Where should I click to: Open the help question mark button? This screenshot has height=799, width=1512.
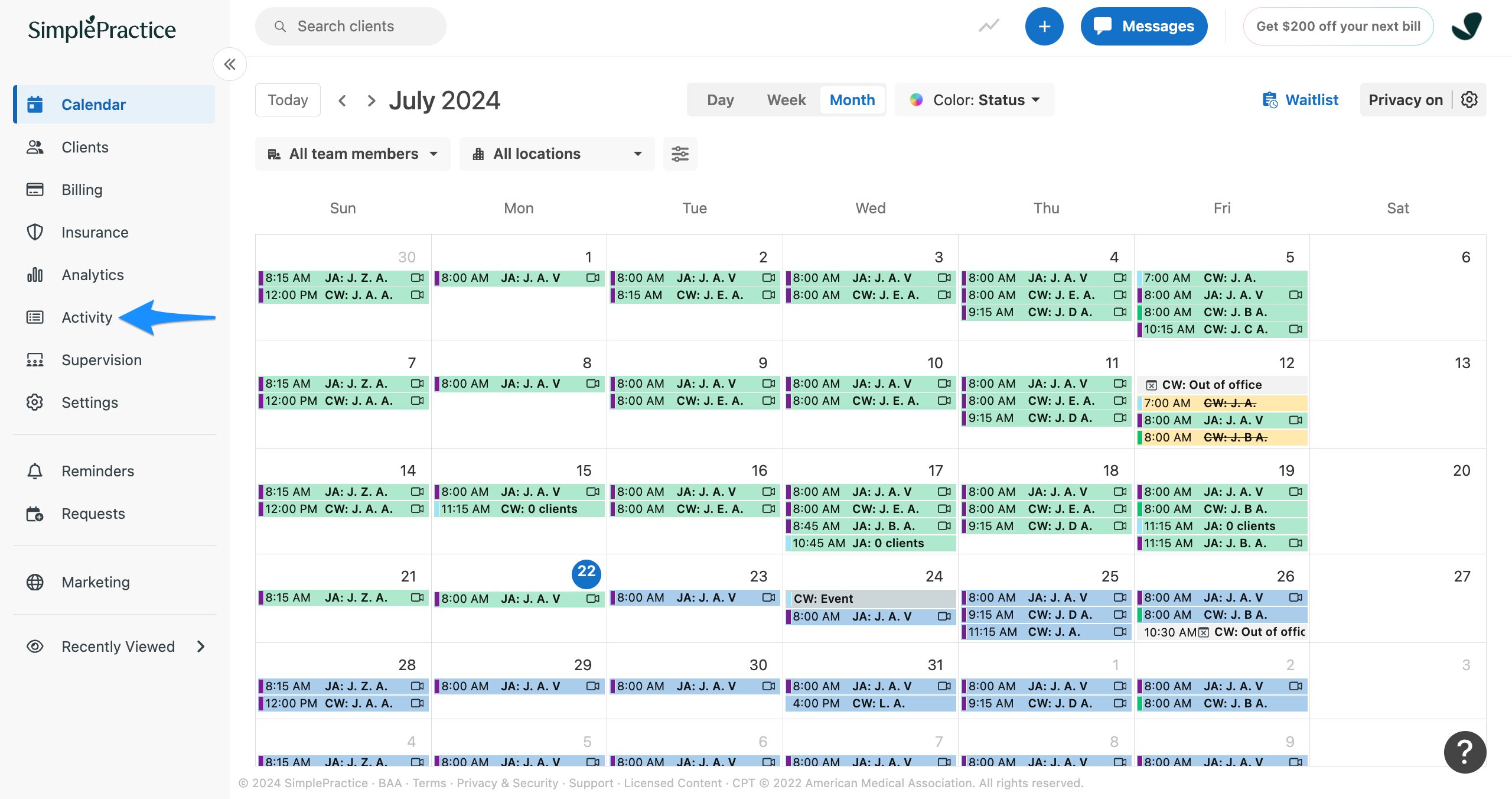1464,752
